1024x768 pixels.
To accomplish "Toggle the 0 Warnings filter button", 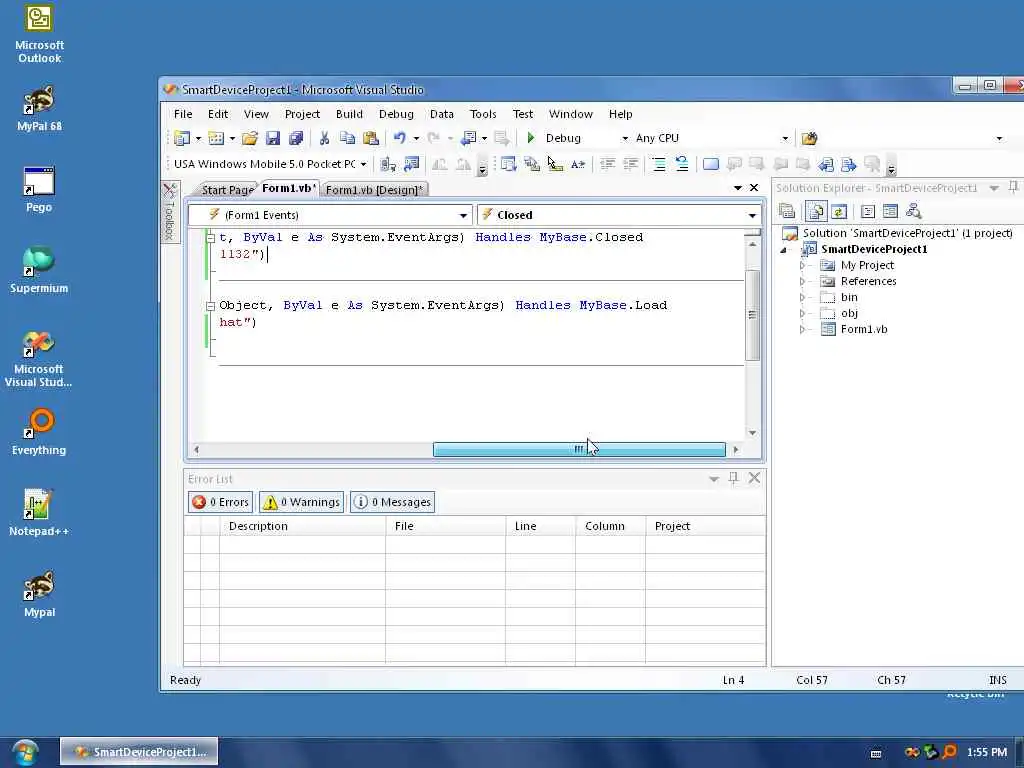I will coord(301,502).
